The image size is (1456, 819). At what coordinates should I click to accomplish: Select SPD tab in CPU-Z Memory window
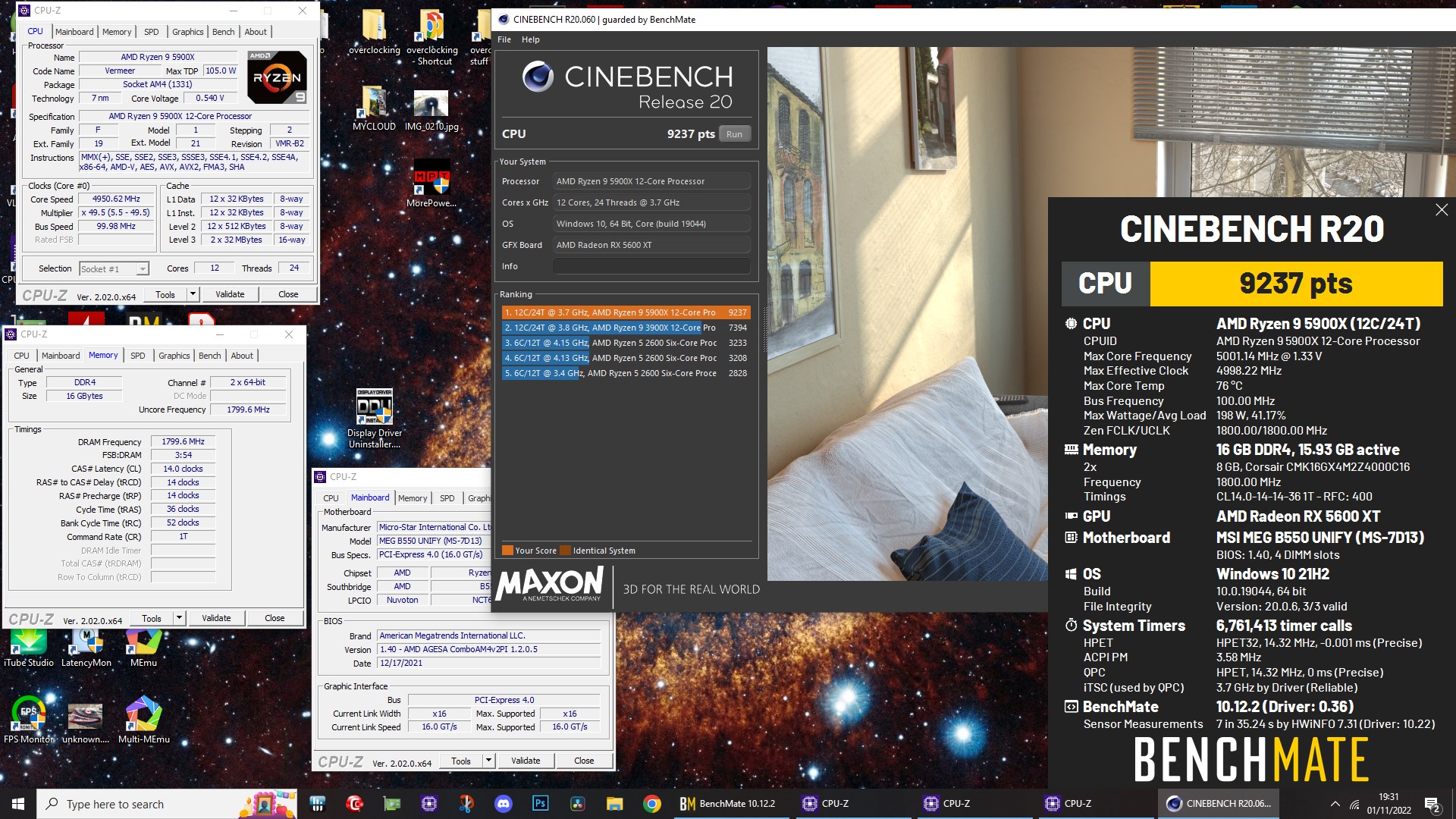(137, 356)
